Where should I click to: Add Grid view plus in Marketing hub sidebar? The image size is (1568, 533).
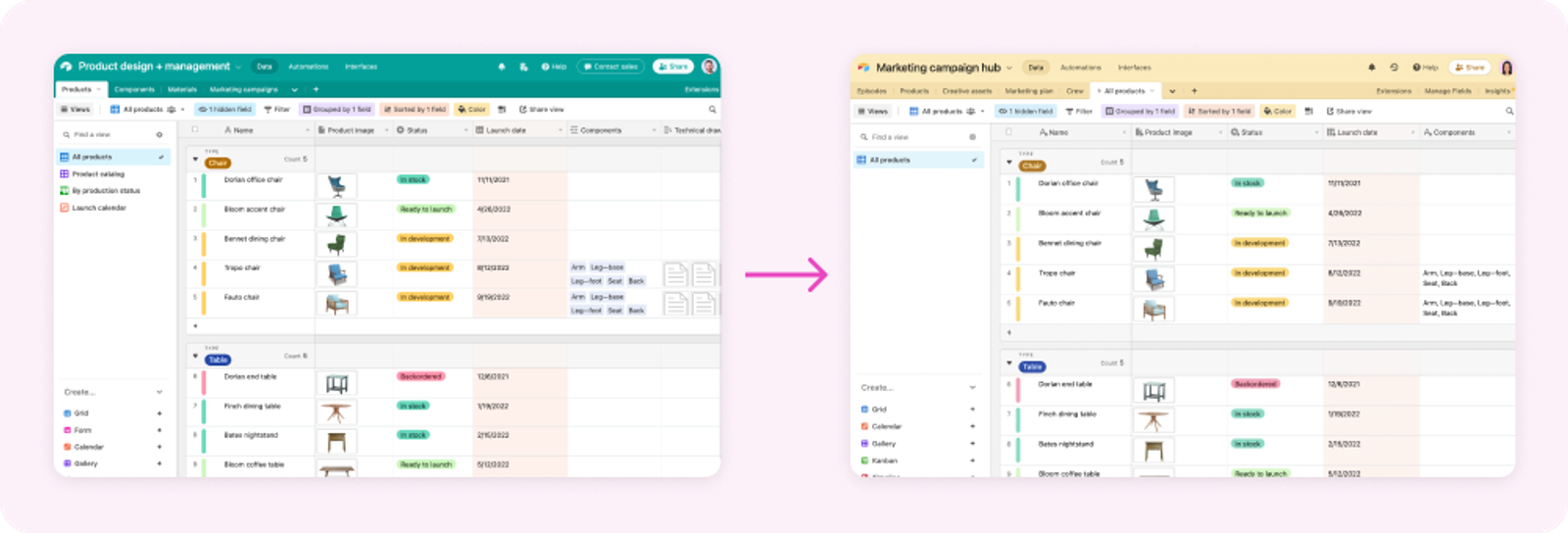click(x=972, y=410)
